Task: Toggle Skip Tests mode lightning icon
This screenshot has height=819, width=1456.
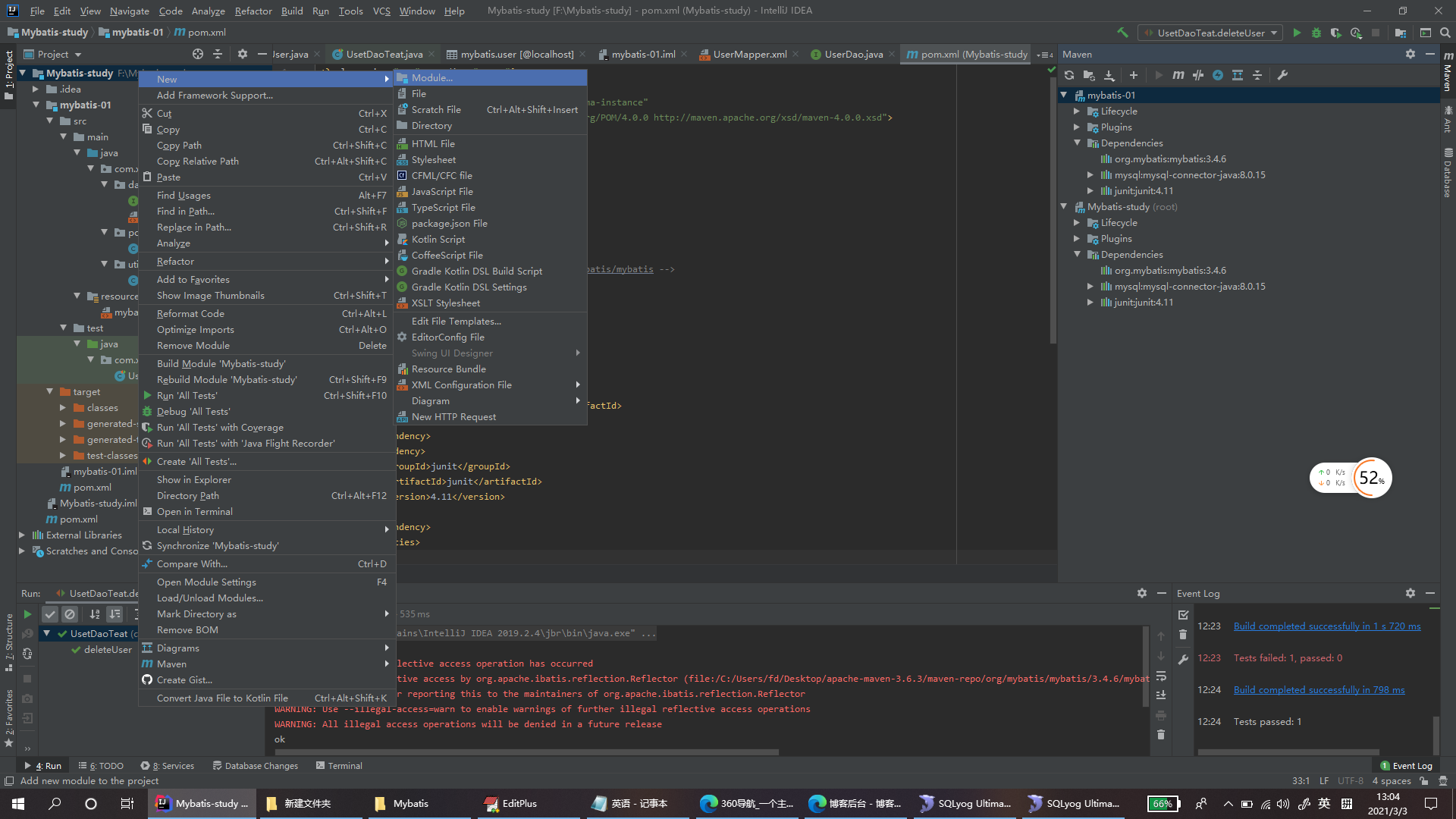Action: (x=1218, y=75)
